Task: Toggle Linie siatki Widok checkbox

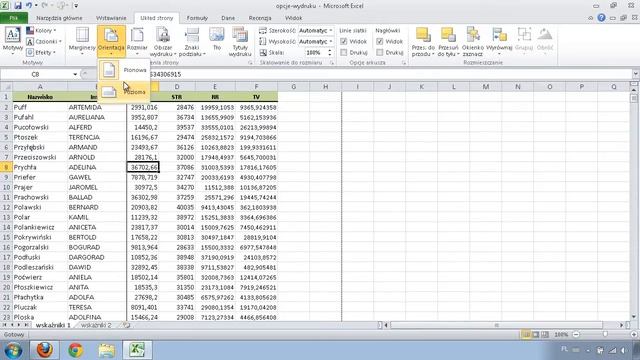Action: pyautogui.click(x=344, y=42)
